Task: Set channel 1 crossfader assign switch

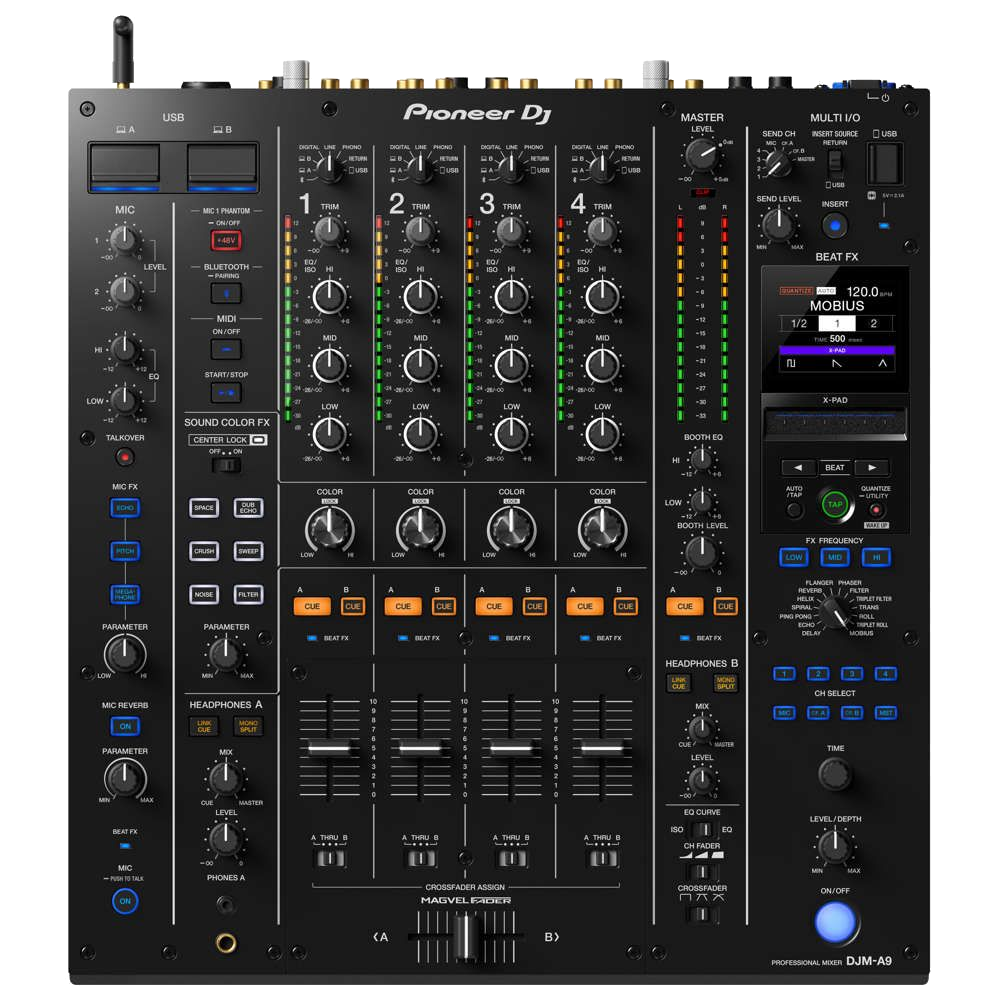Action: click(330, 858)
